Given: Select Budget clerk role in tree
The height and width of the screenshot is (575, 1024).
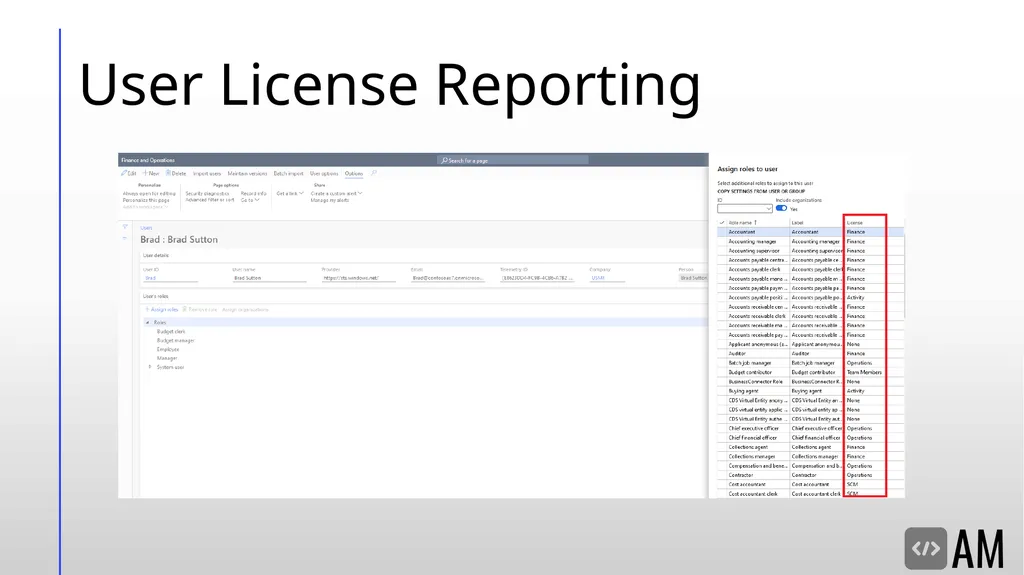Looking at the screenshot, I should [x=170, y=332].
